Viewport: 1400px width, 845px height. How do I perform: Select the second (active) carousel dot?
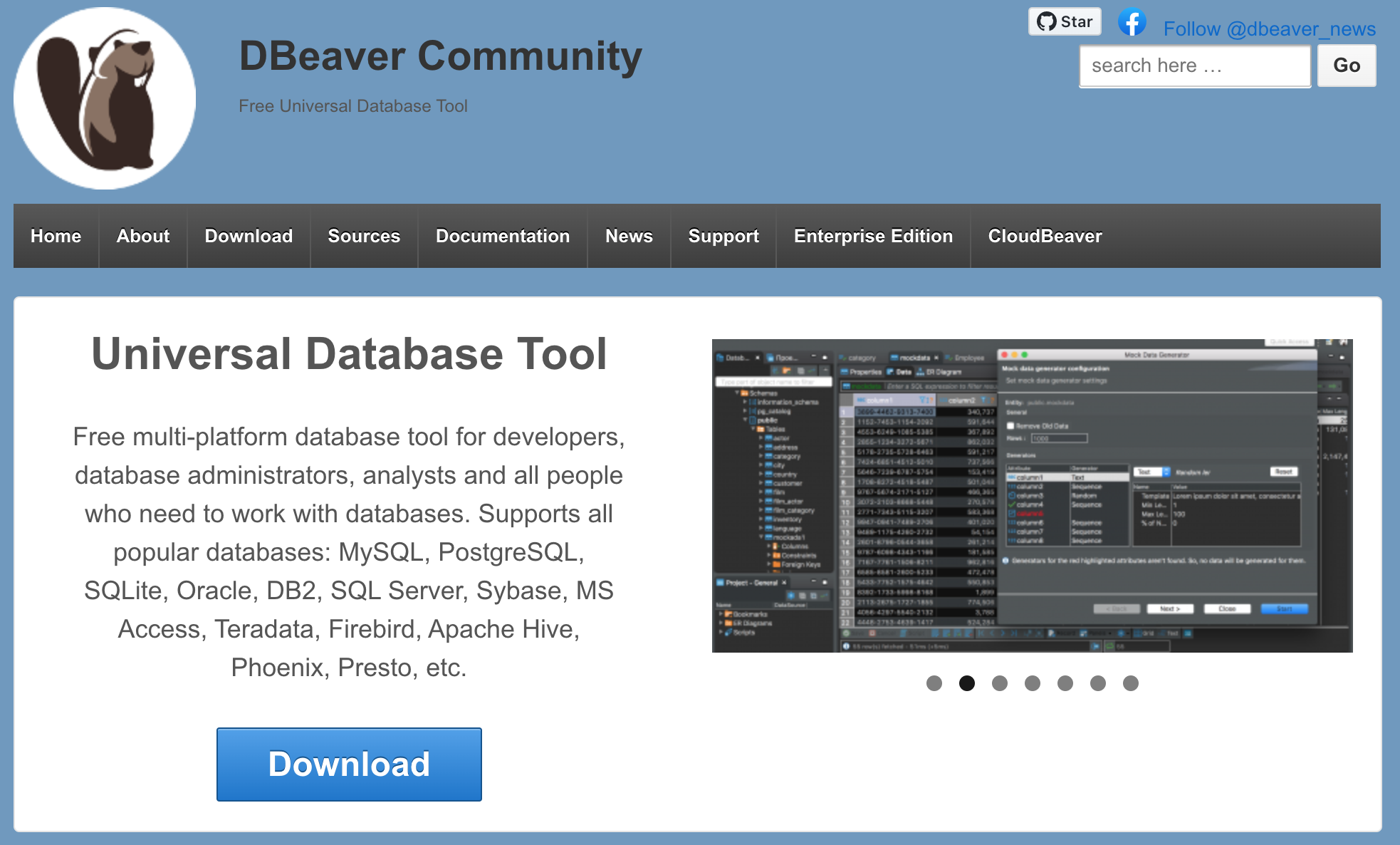[967, 683]
